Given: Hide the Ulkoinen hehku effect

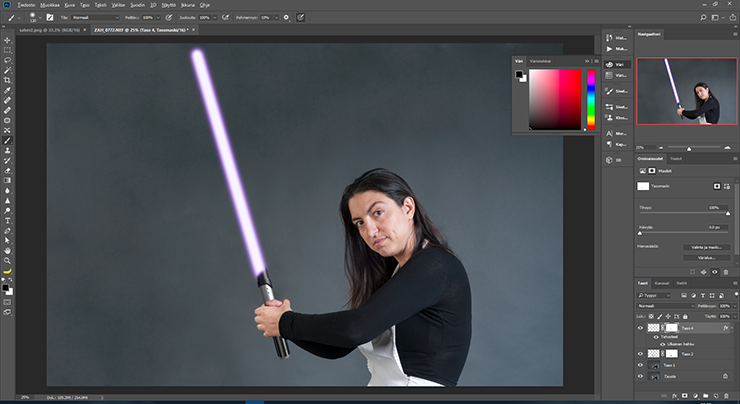Looking at the screenshot, I should point(662,344).
